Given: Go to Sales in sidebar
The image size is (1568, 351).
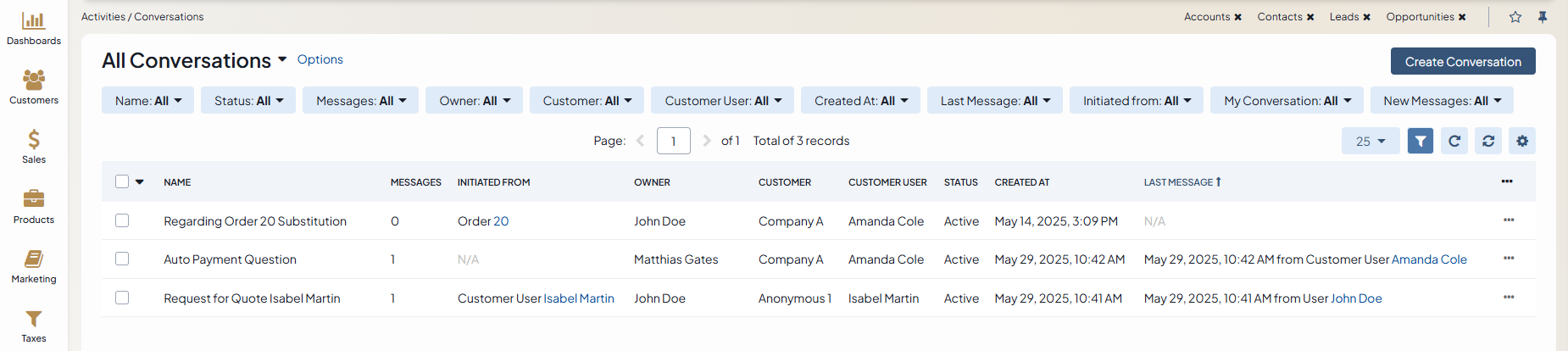Looking at the screenshot, I should click(x=34, y=147).
